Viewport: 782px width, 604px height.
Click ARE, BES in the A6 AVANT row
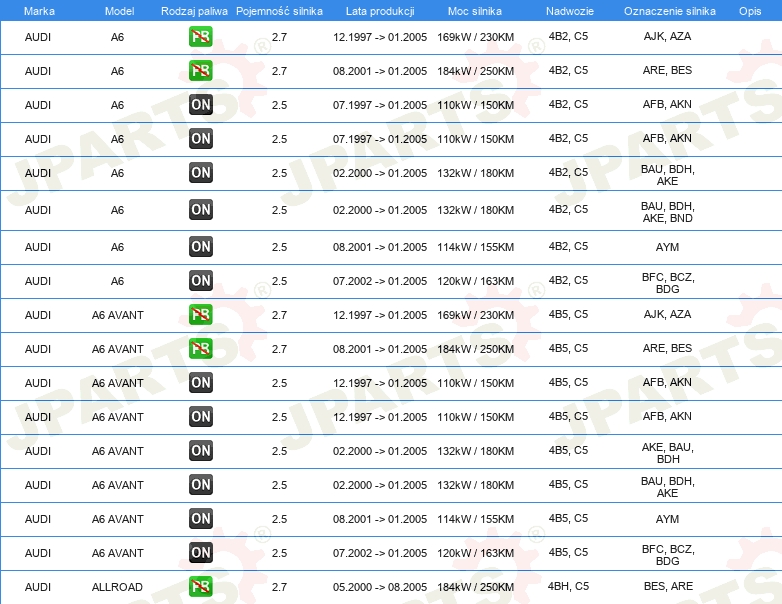[667, 348]
